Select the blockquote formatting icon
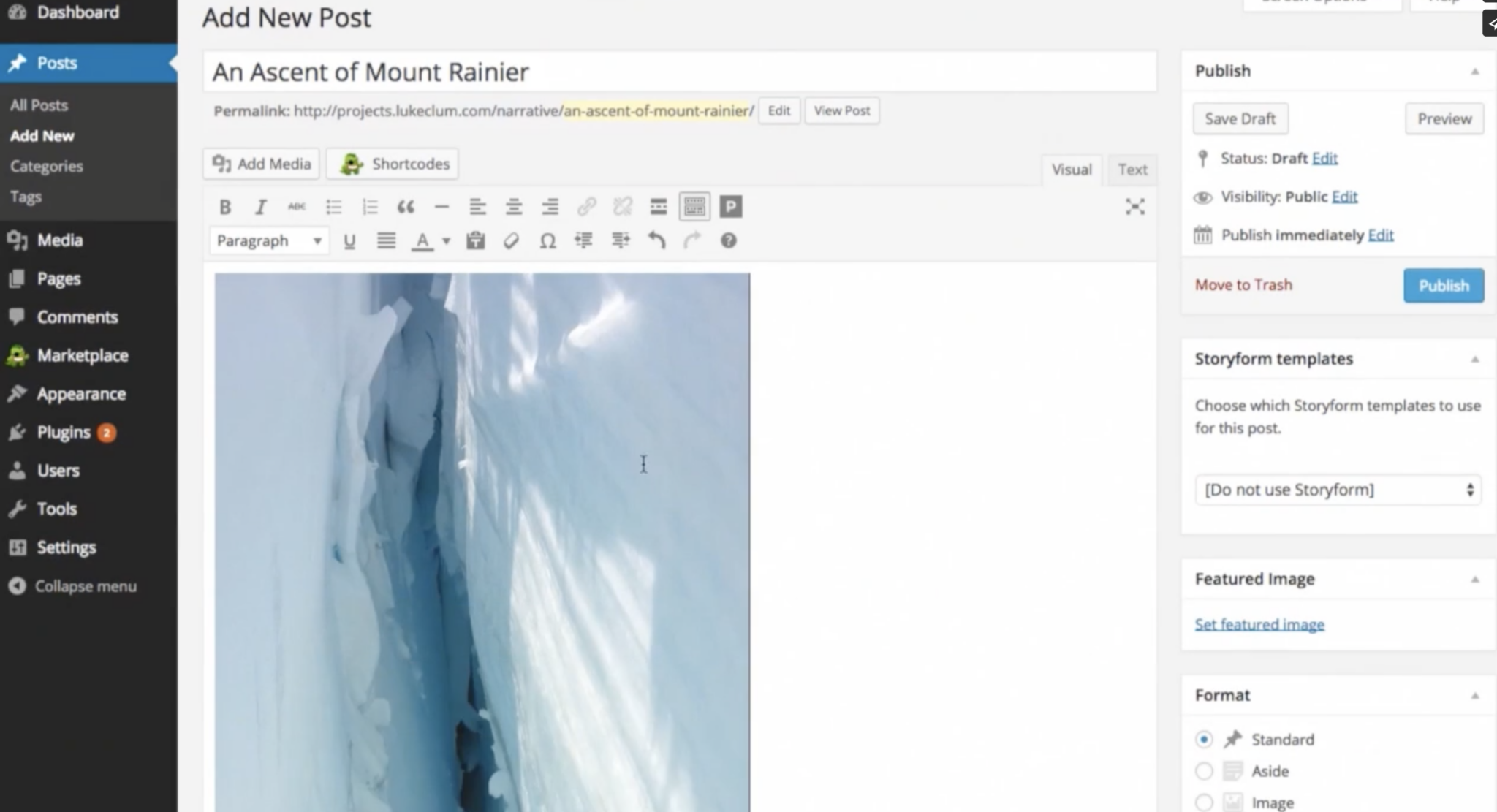The height and width of the screenshot is (812, 1497). coord(406,207)
